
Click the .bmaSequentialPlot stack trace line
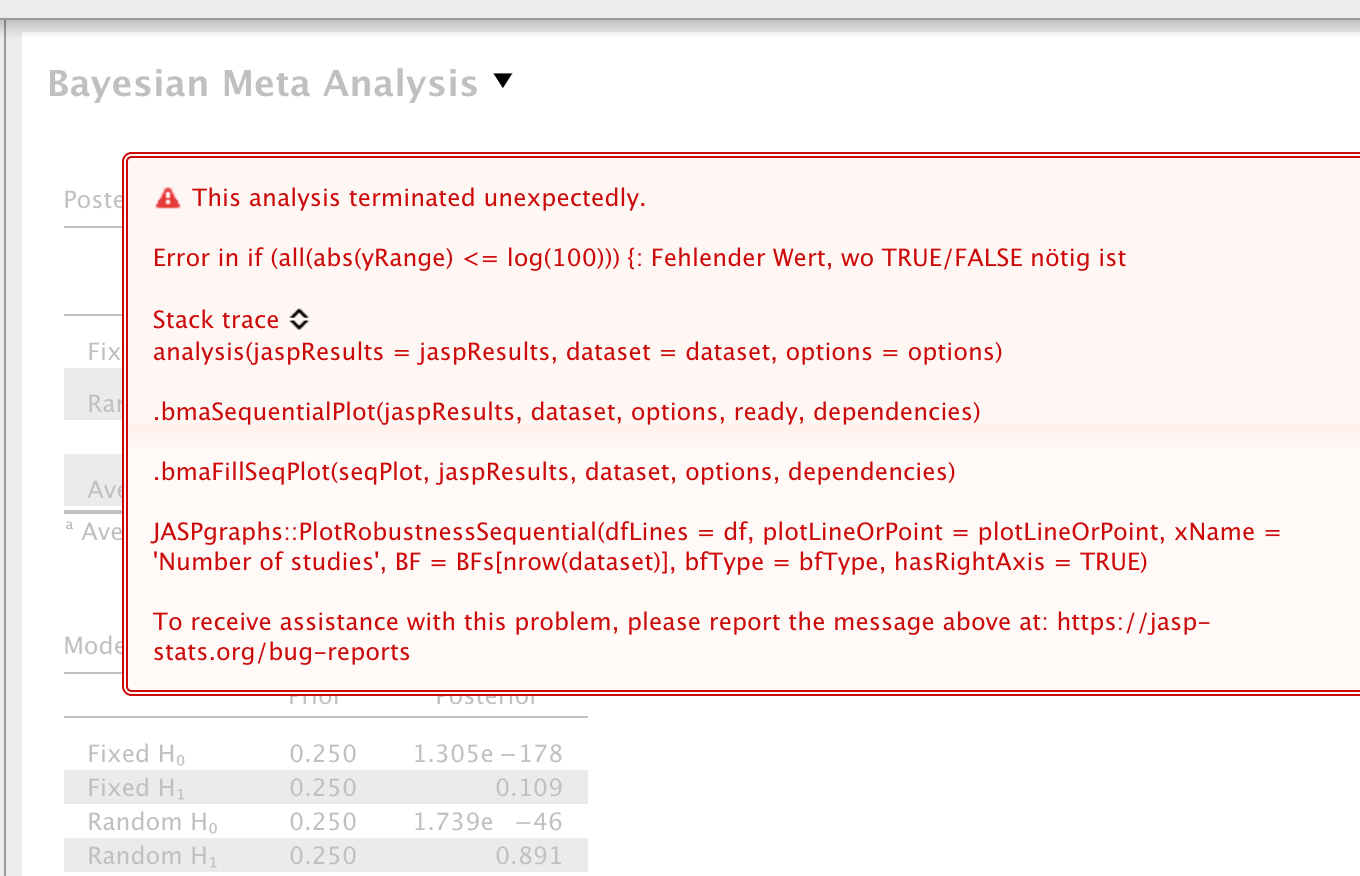click(565, 411)
